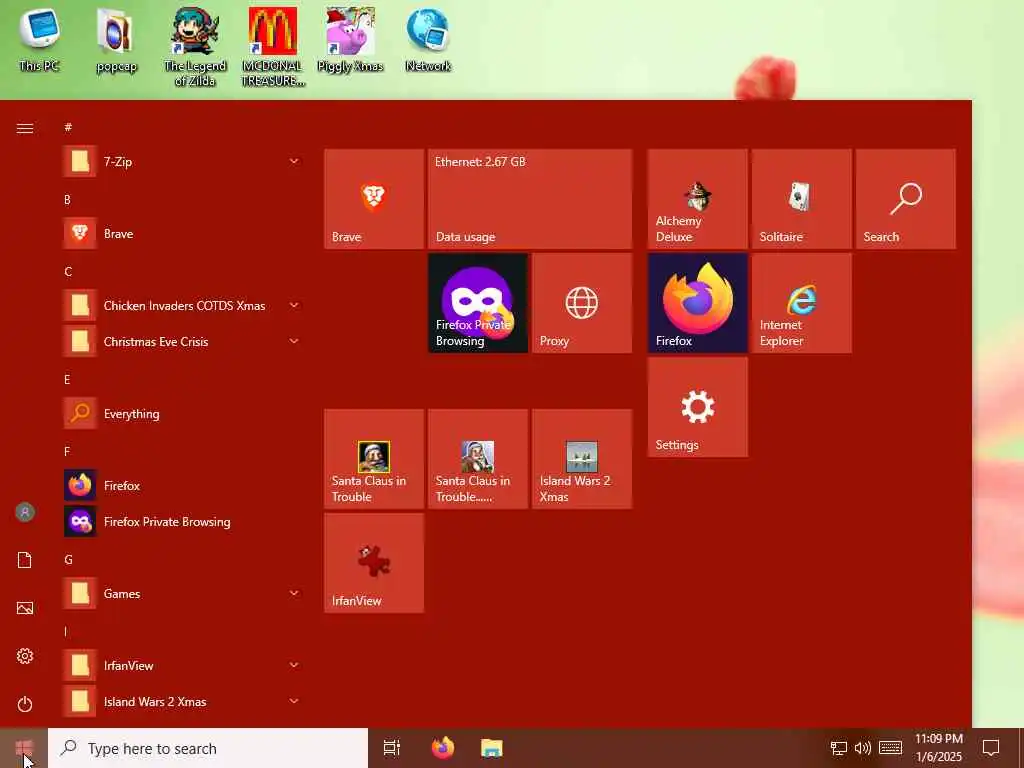Screen dimensions: 1024x768
Task: Click the hamburger menu at top of Start
Action: click(25, 128)
